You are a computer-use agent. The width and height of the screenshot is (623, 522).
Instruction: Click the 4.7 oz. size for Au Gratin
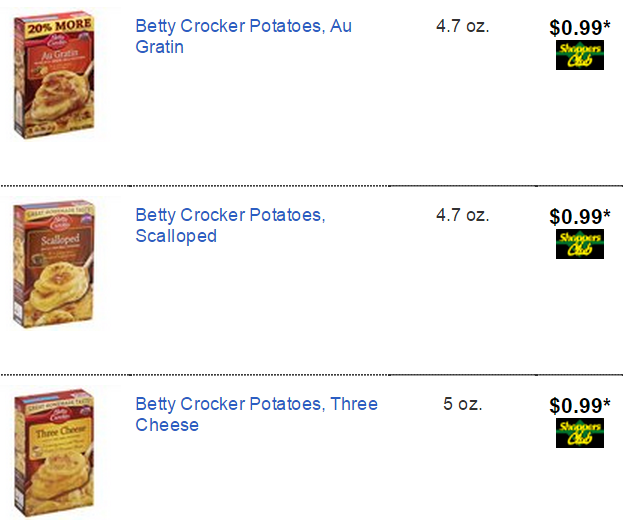click(x=462, y=26)
